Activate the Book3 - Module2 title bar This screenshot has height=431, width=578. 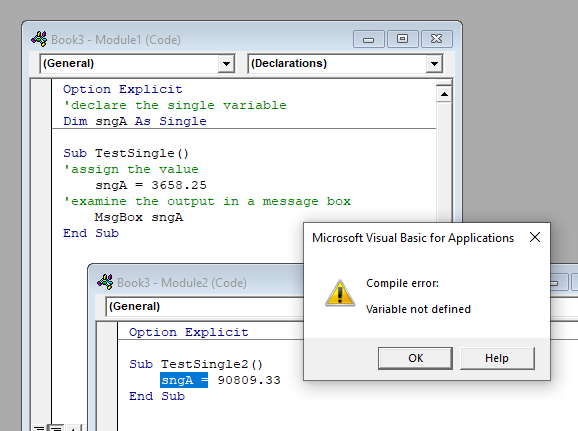199,282
